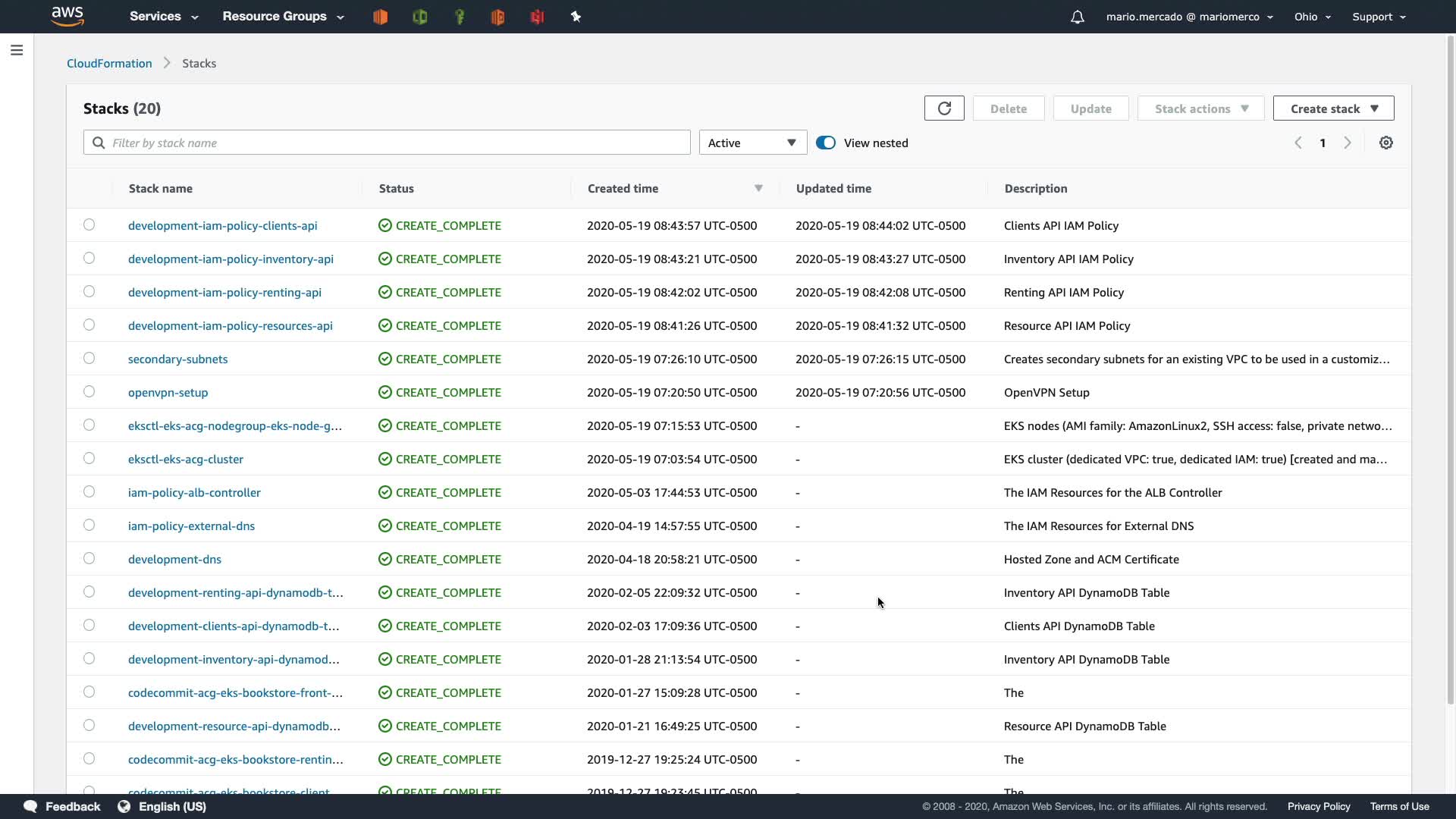Viewport: 1456px width, 819px height.
Task: Open the notifications bell
Action: coord(1077,17)
